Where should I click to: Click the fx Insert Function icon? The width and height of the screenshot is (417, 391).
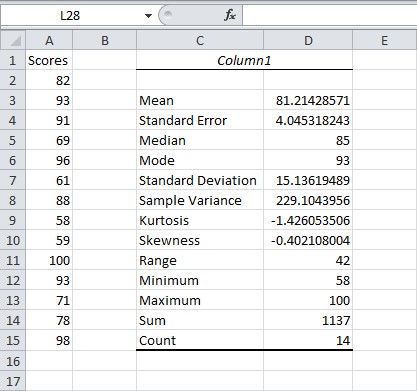point(230,15)
